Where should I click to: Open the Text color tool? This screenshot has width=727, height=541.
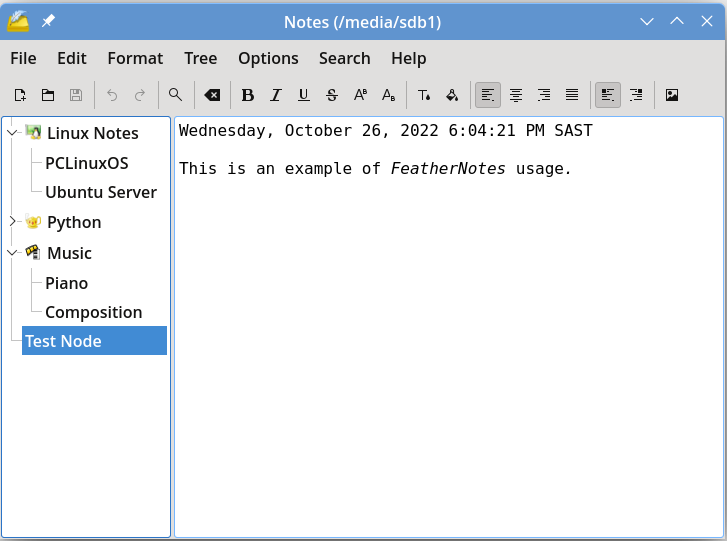tap(424, 95)
